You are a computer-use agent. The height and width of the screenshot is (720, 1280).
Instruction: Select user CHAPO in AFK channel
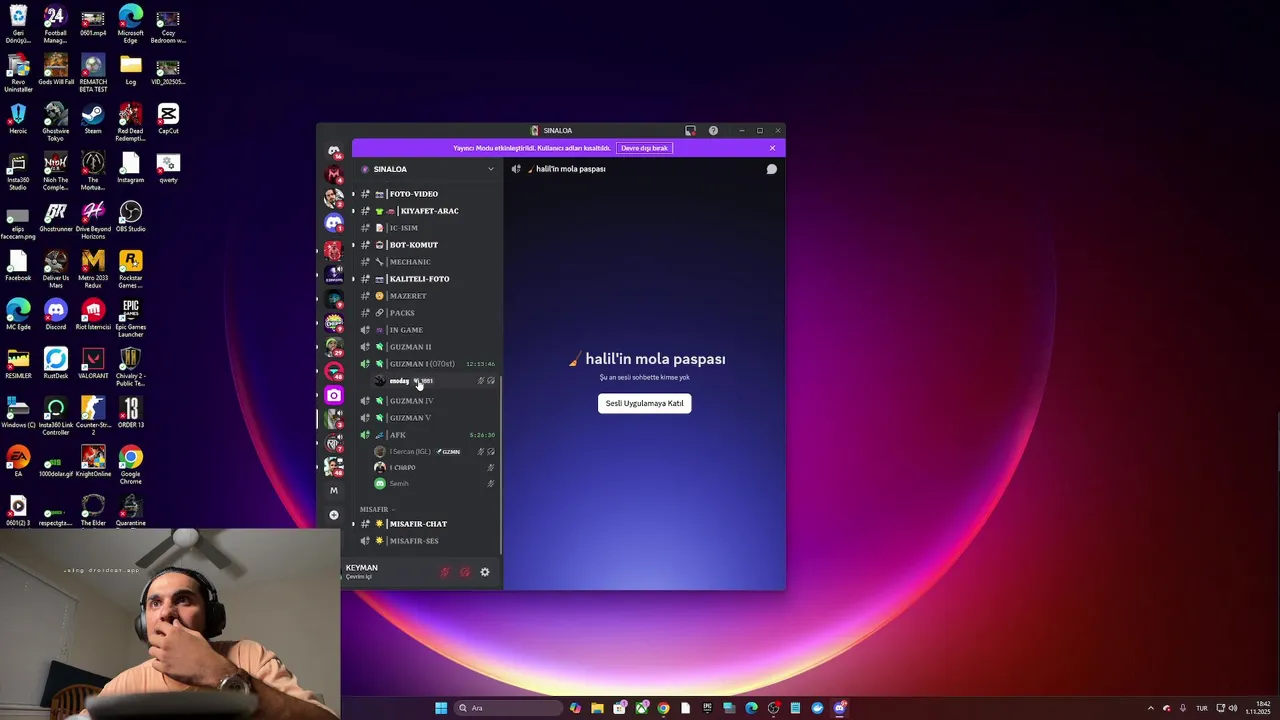[x=433, y=468]
